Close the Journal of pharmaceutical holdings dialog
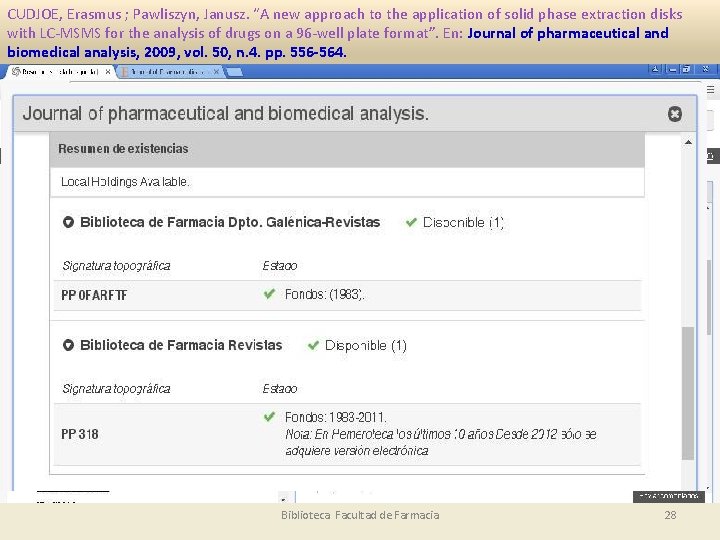720x540 pixels. click(675, 114)
